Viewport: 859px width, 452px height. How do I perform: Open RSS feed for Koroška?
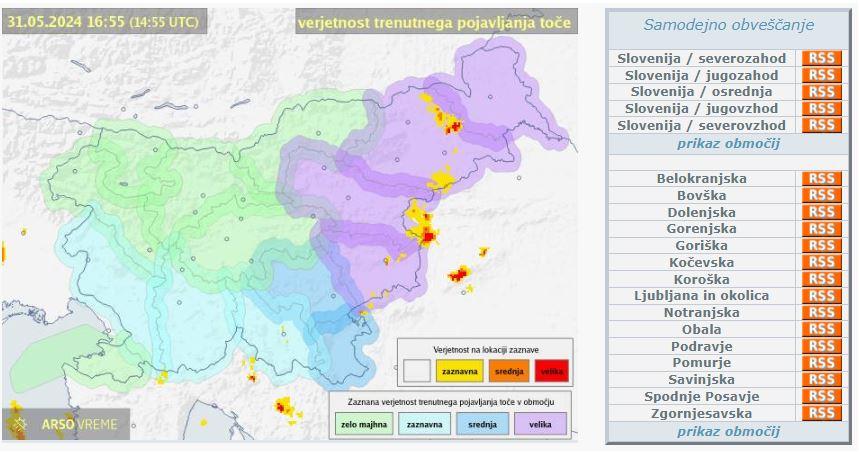tap(821, 279)
